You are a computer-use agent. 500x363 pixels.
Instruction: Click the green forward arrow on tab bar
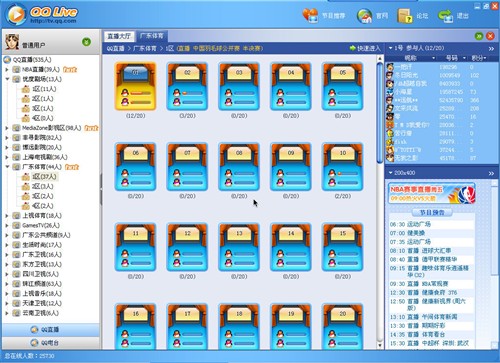pyautogui.click(x=479, y=36)
